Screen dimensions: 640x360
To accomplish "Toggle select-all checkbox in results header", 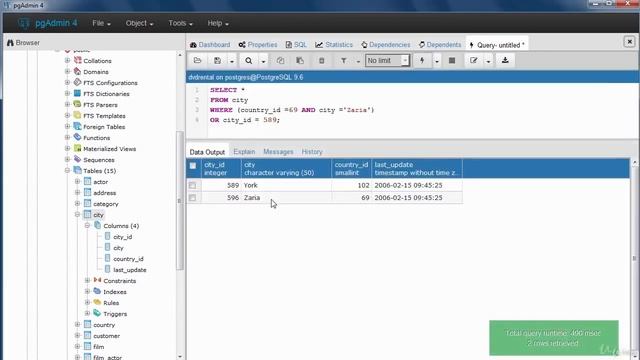I will [x=193, y=166].
